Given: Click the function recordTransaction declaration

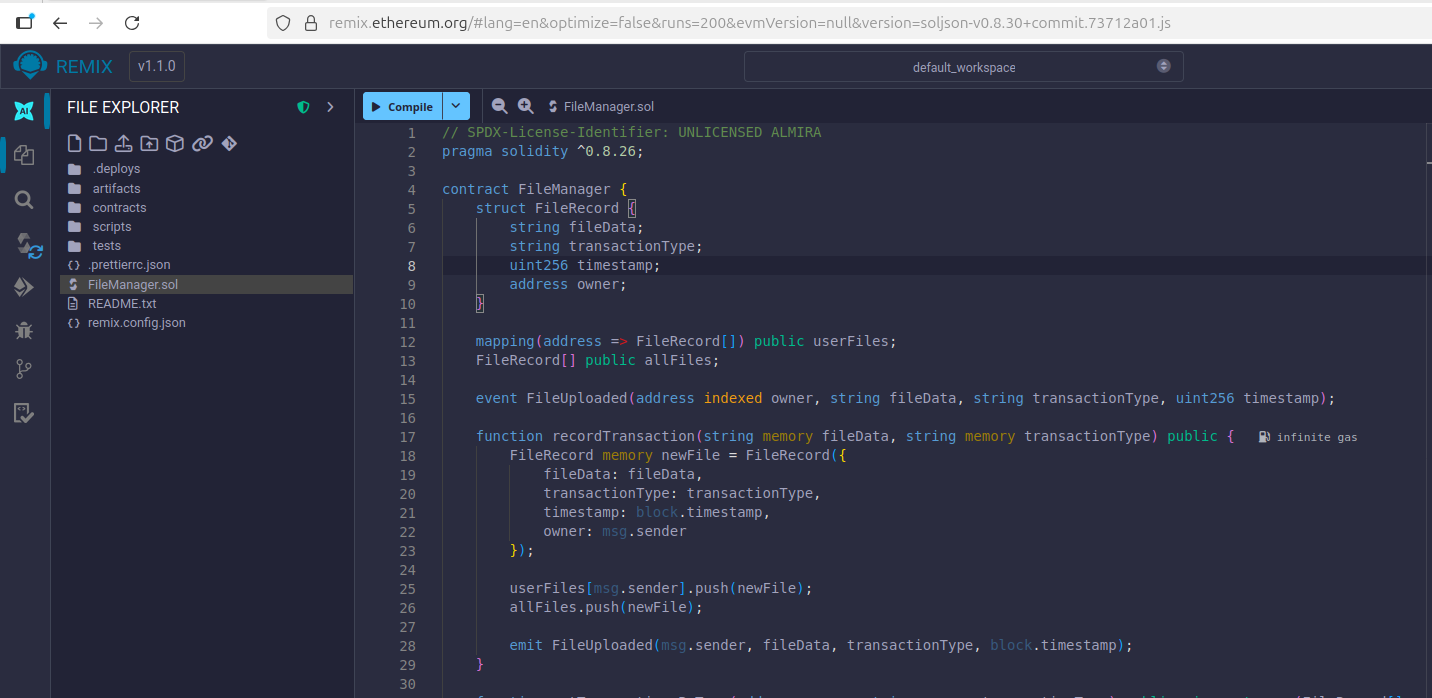Looking at the screenshot, I should pos(855,436).
